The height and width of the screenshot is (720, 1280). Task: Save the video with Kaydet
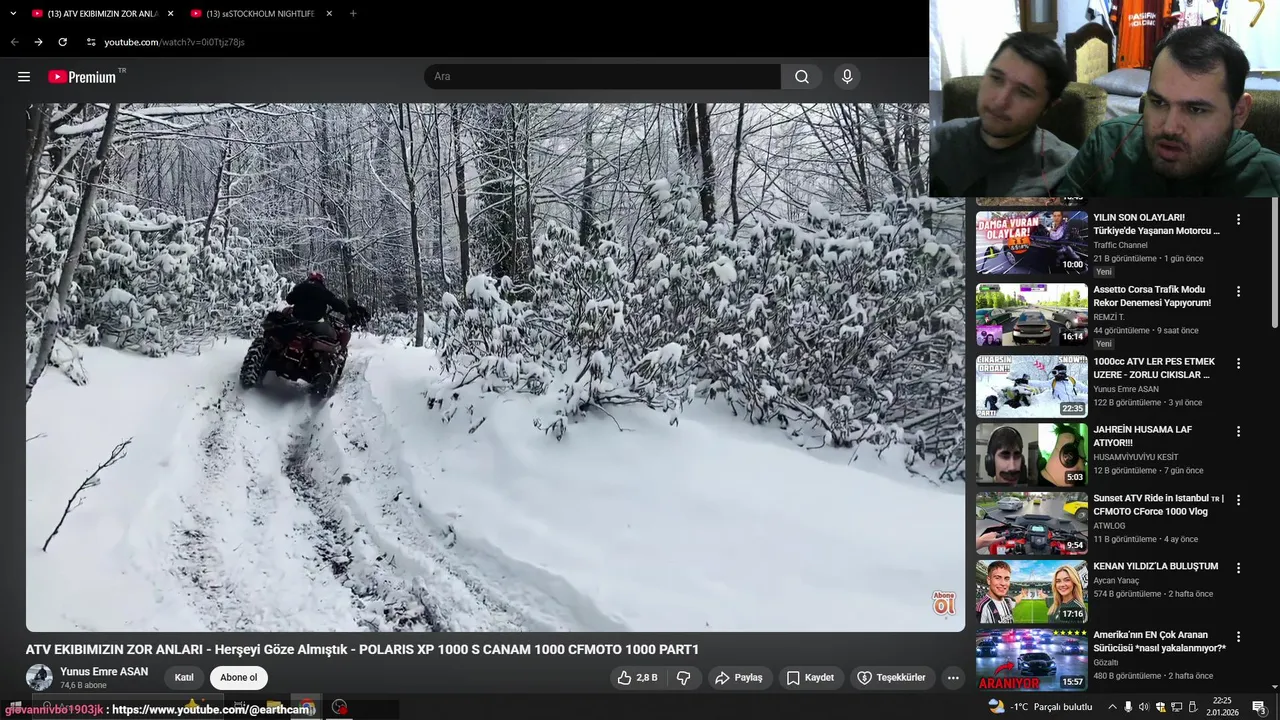coord(810,678)
